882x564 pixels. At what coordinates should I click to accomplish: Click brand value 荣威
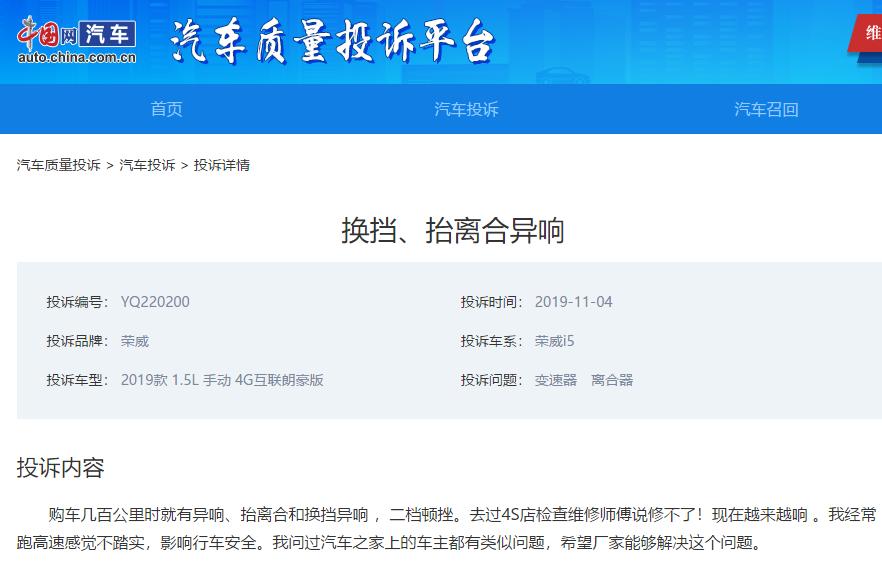pyautogui.click(x=134, y=341)
